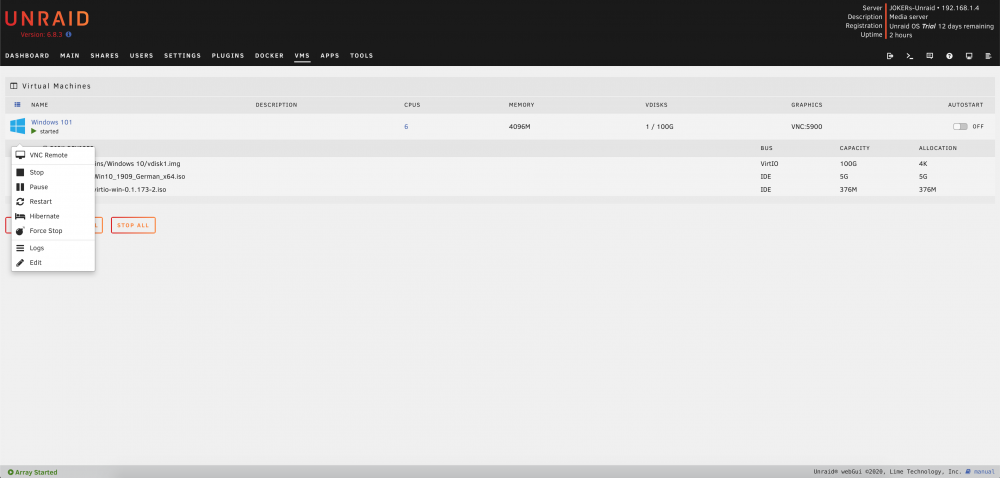1000x478 pixels.
Task: Click the Array Started status text
Action: pyautogui.click(x=36, y=472)
